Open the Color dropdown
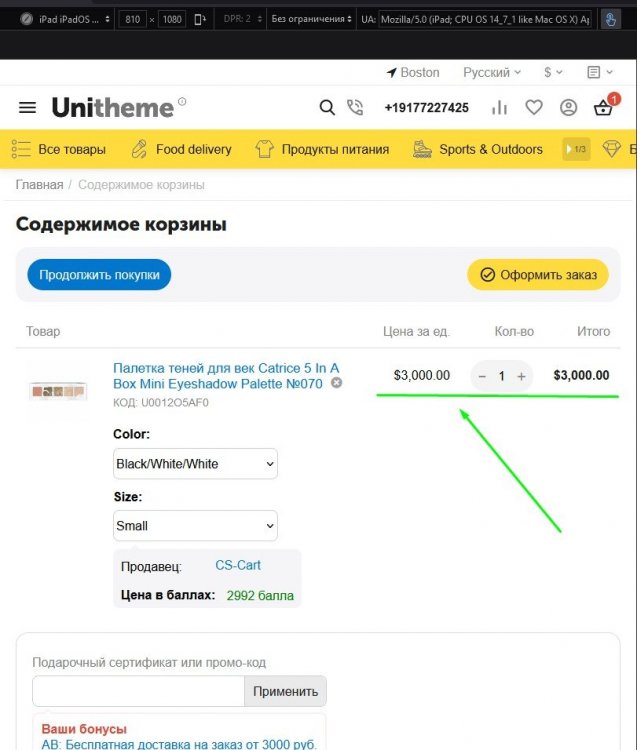 point(196,464)
